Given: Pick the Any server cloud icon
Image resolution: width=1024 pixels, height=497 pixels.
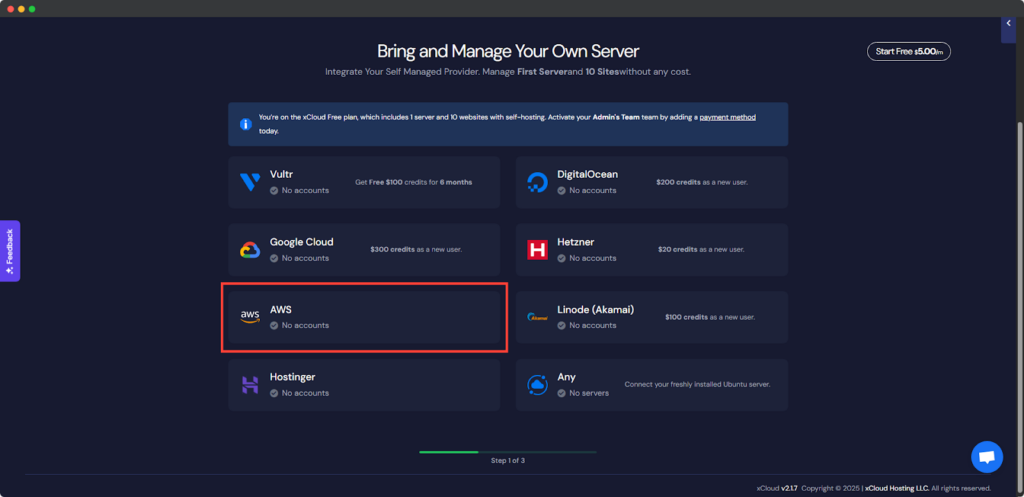Looking at the screenshot, I should (538, 385).
